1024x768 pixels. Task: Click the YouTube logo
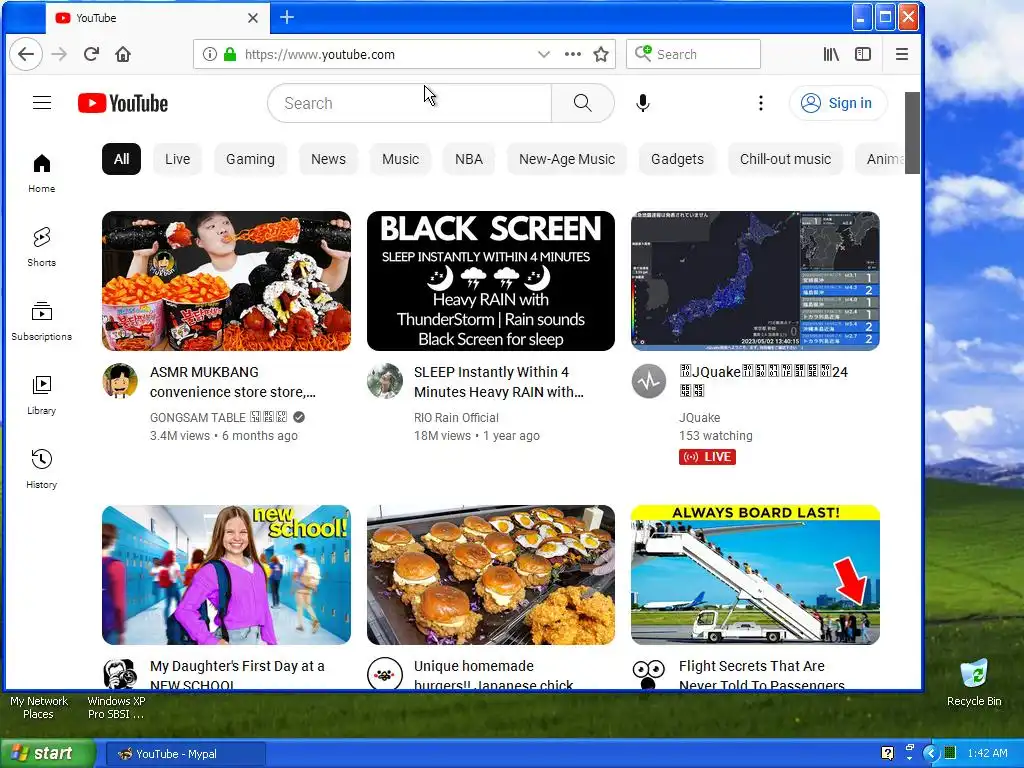click(123, 103)
